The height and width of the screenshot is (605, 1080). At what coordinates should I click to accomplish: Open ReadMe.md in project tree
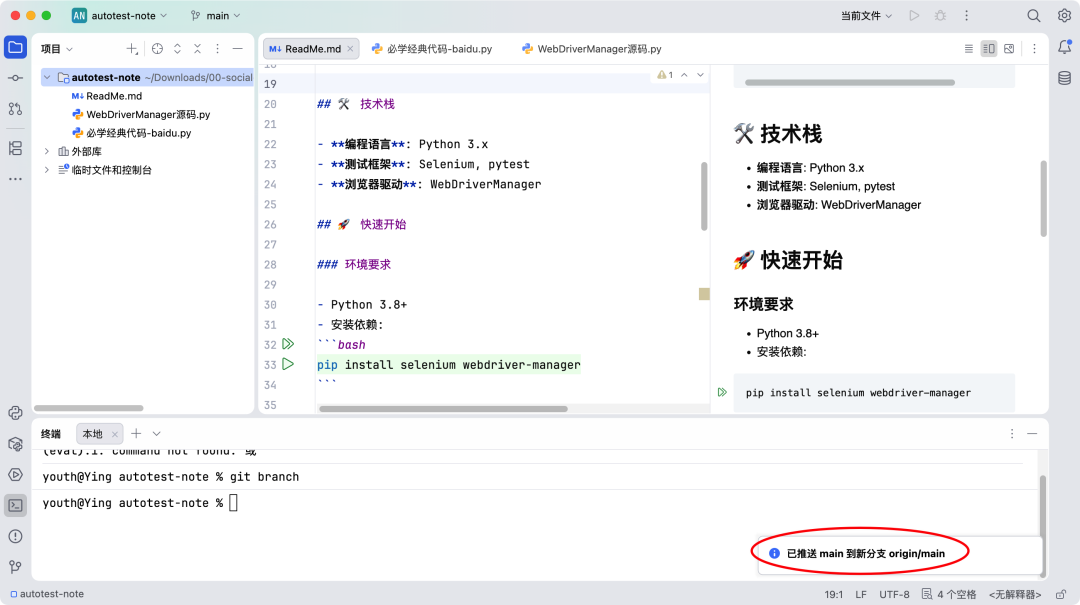[x=107, y=96]
